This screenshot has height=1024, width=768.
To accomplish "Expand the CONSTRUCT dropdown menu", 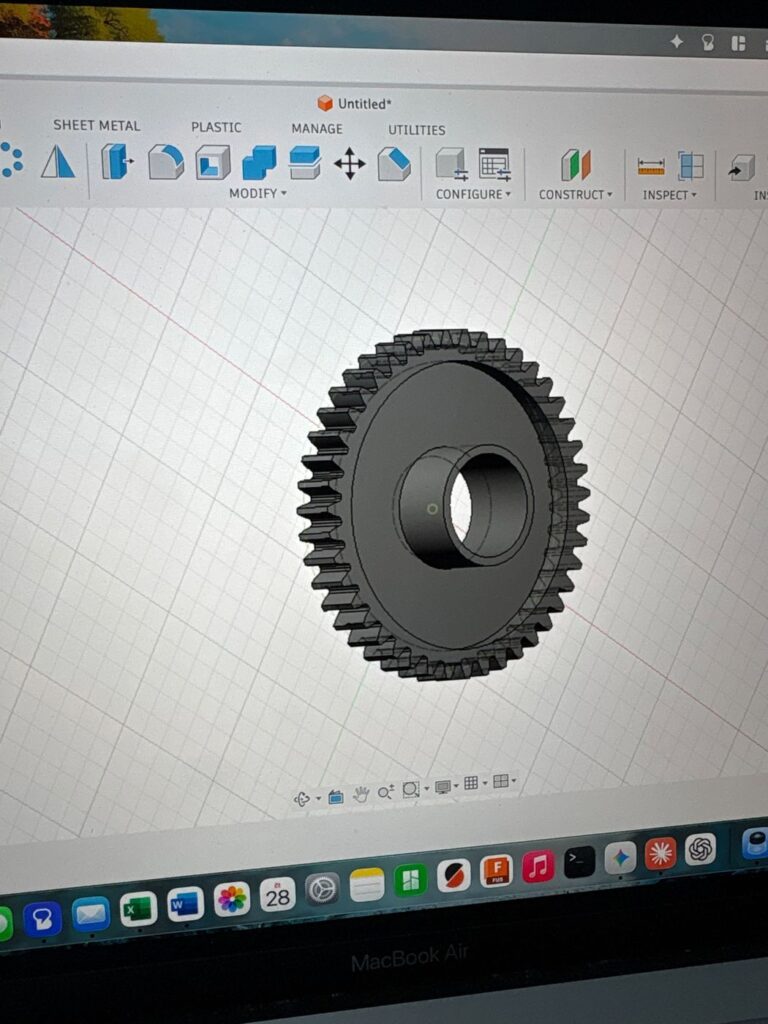I will (575, 195).
